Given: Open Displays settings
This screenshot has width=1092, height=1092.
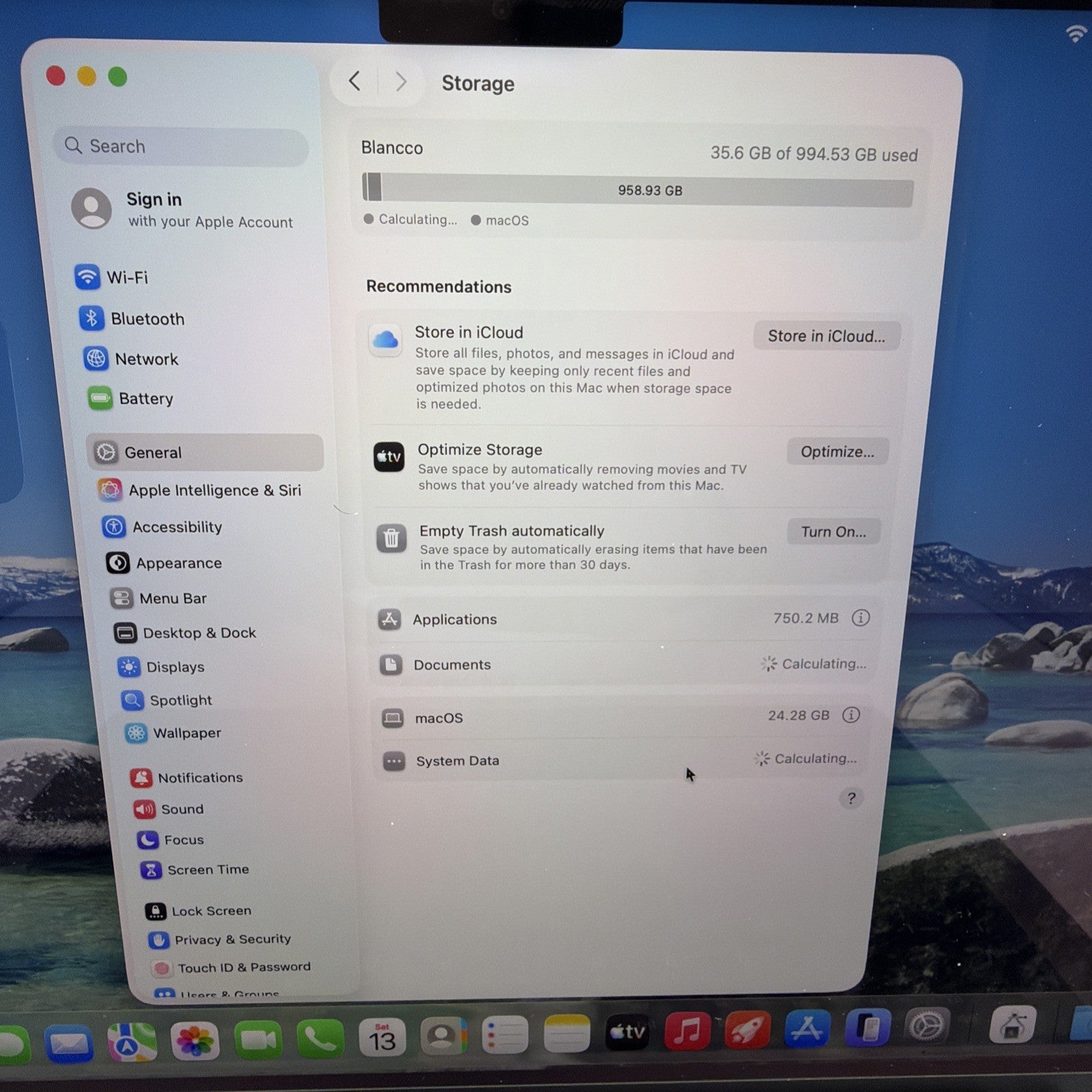Looking at the screenshot, I should pos(161,667).
